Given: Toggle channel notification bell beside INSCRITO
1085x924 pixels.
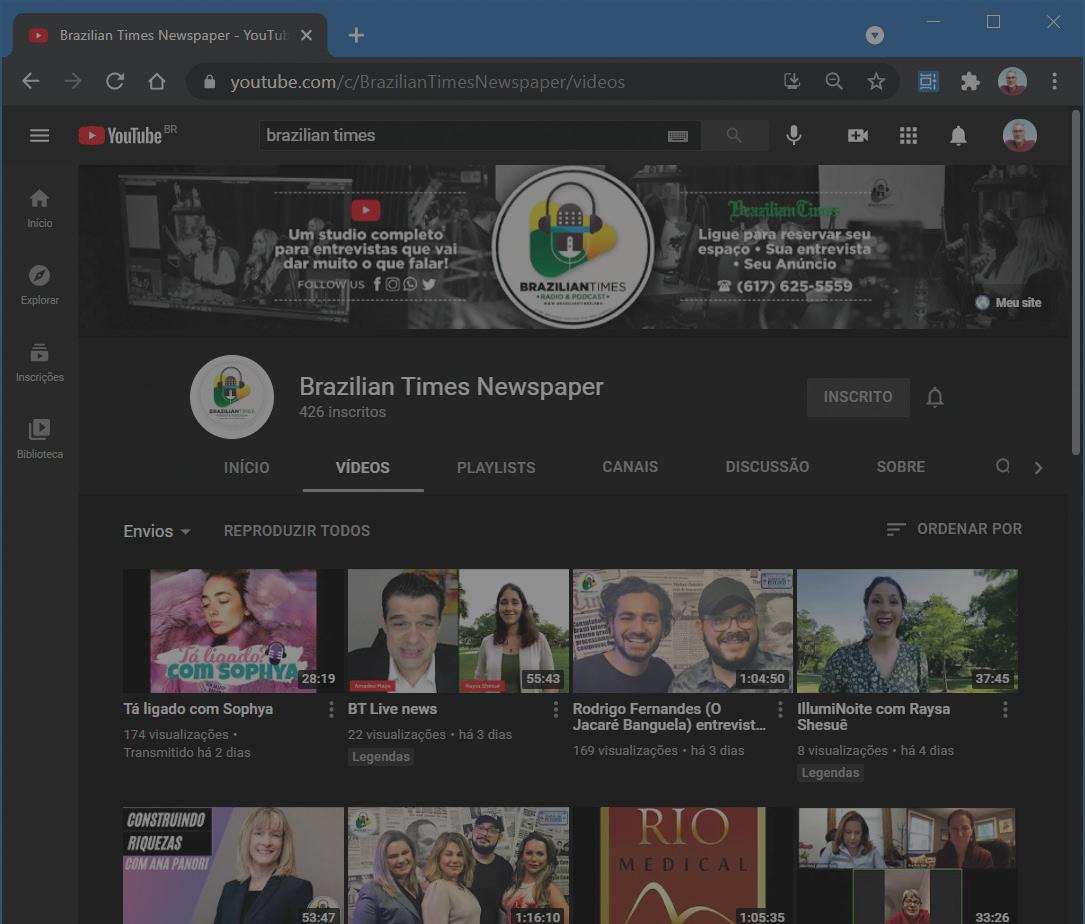Looking at the screenshot, I should click(935, 397).
